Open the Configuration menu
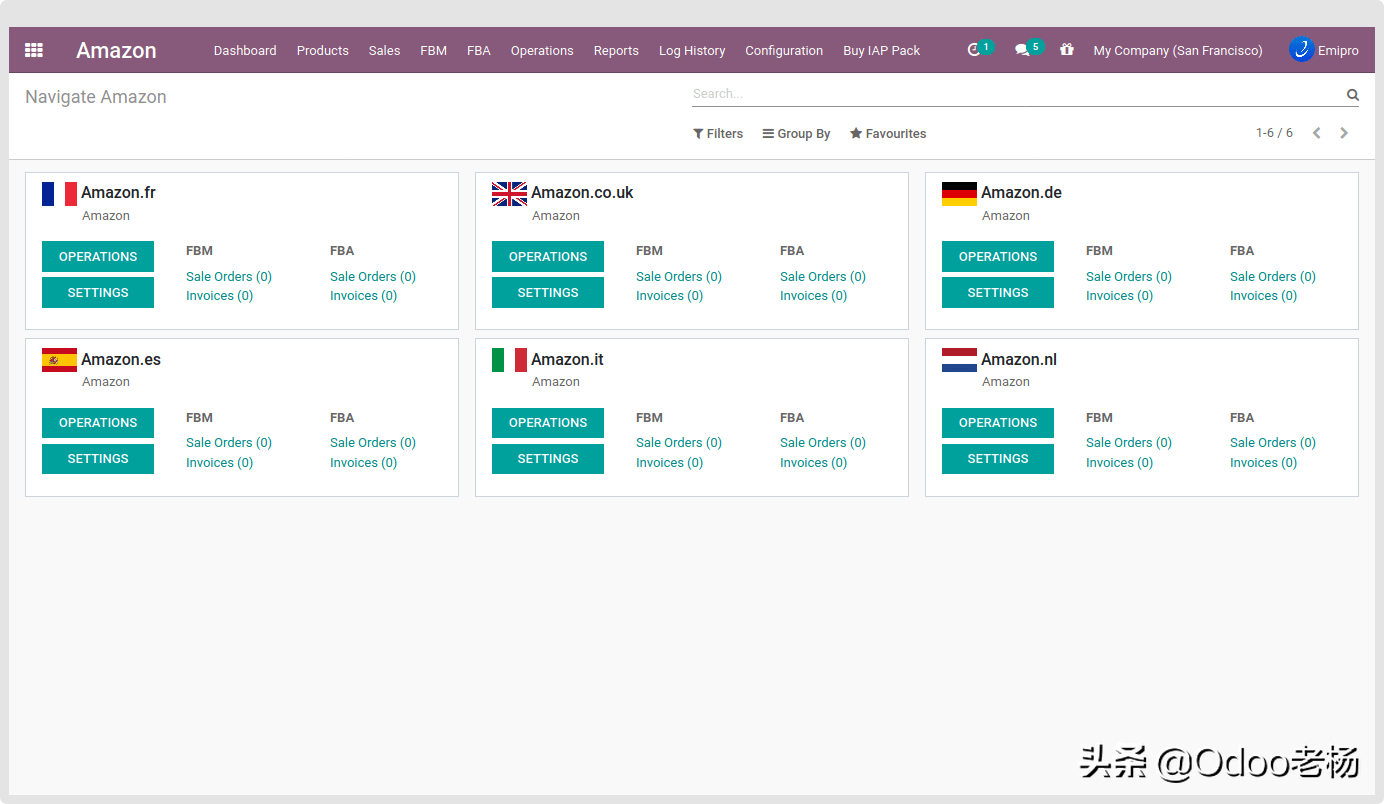The image size is (1384, 804). [783, 51]
